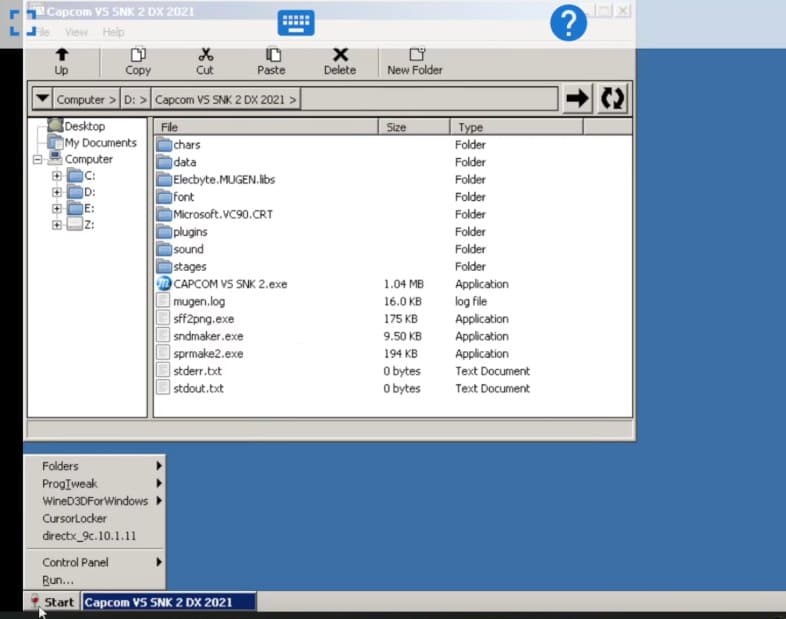
Task: Open the WineD3DForWindows submenu
Action: tap(95, 501)
